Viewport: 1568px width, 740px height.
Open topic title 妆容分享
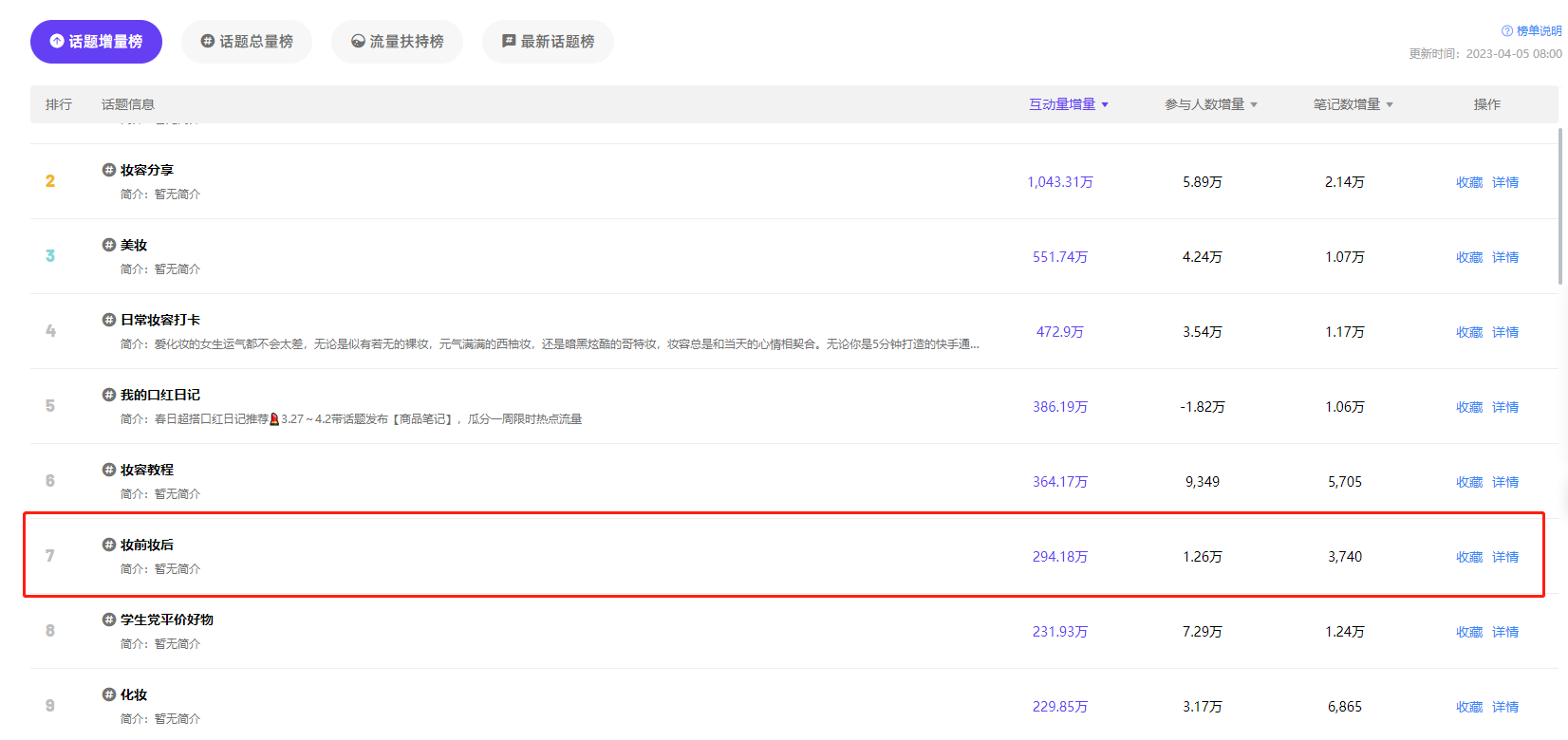tap(147, 170)
